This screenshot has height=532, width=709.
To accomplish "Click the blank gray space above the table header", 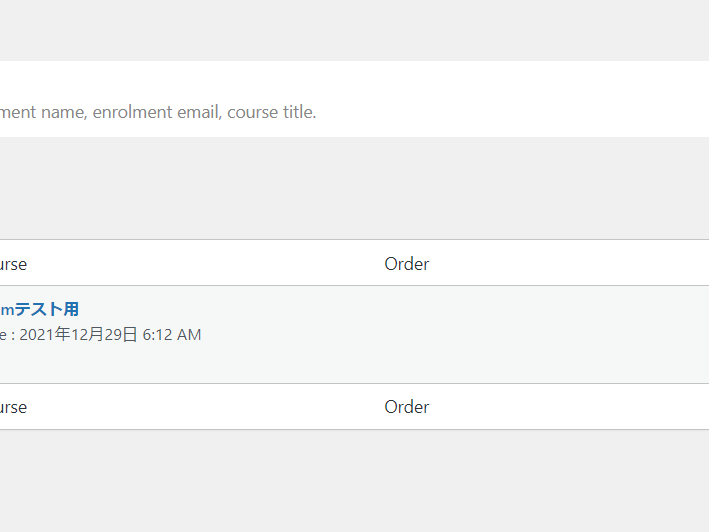I will click(354, 188).
